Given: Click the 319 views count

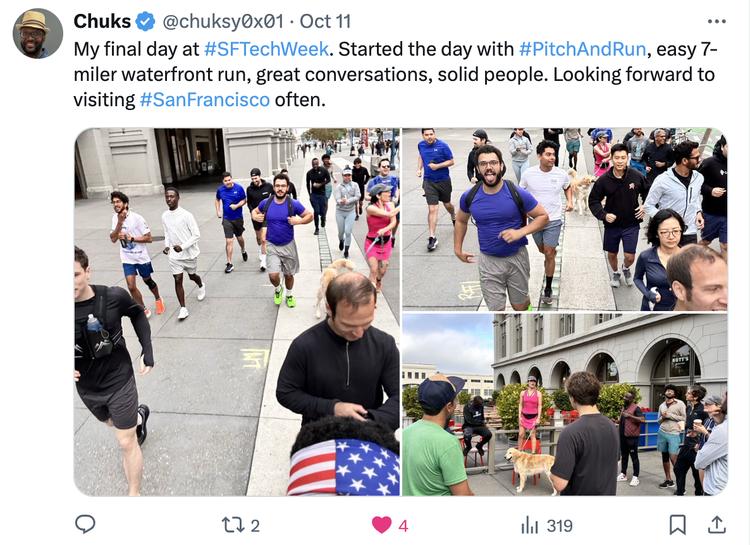Looking at the screenshot, I should [x=560, y=526].
